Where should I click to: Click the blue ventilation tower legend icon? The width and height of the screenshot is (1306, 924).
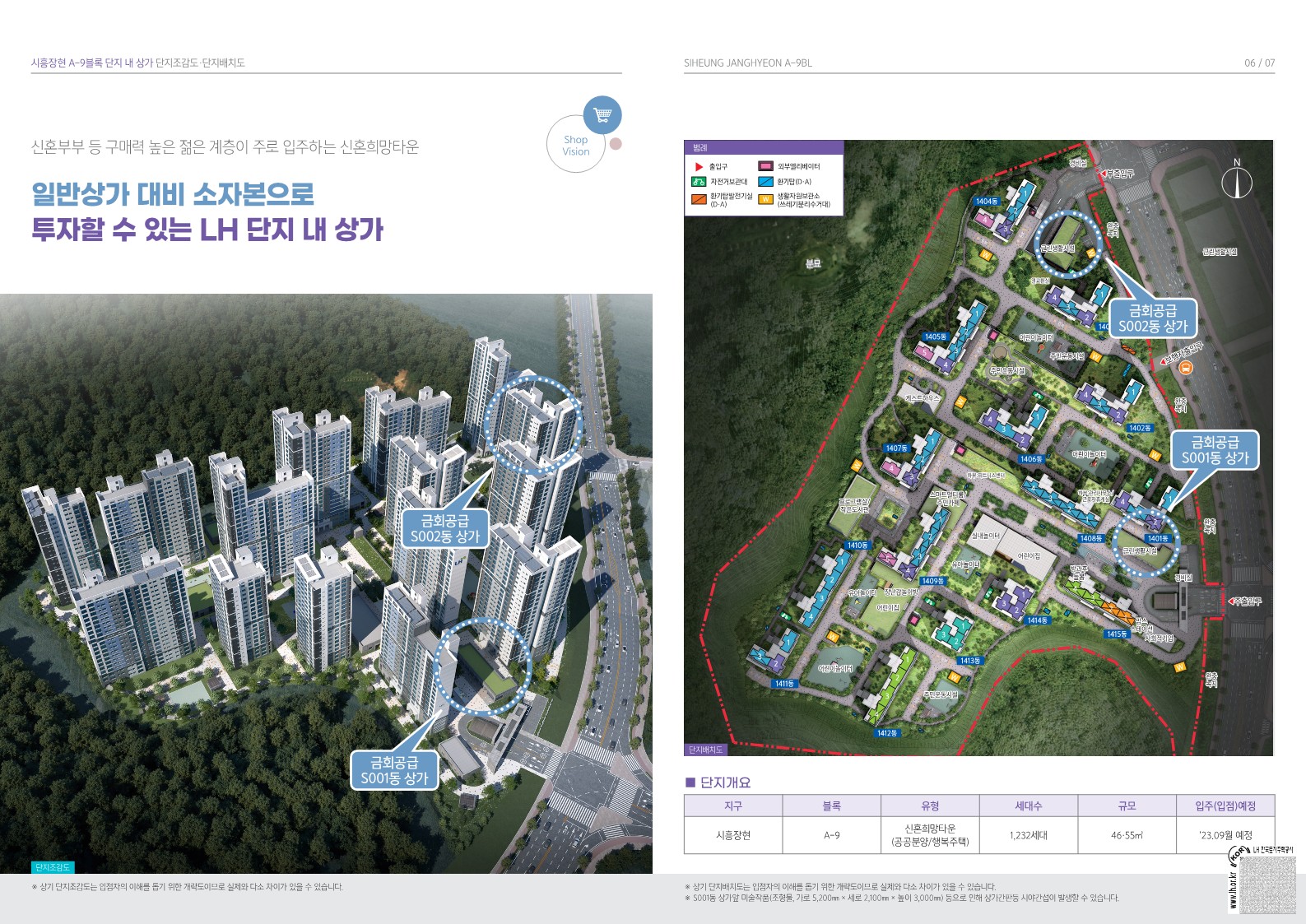pyautogui.click(x=765, y=182)
